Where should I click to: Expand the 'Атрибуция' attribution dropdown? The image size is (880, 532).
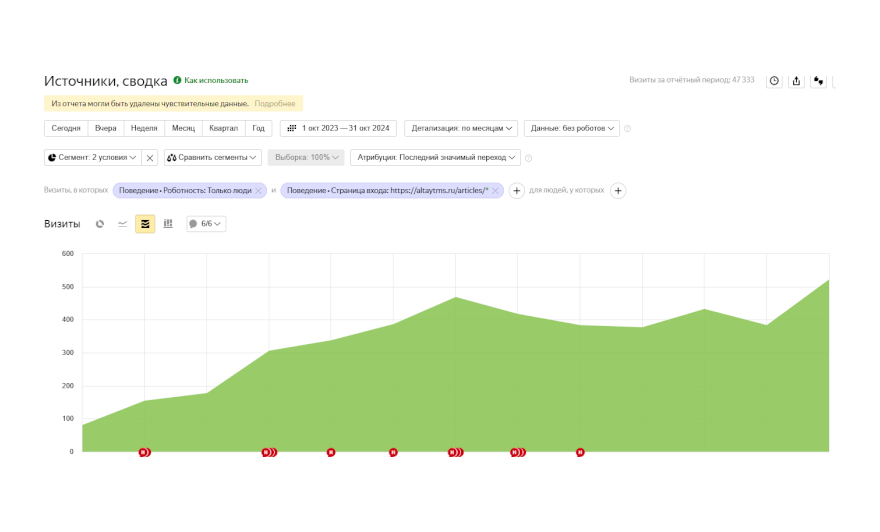pos(435,157)
